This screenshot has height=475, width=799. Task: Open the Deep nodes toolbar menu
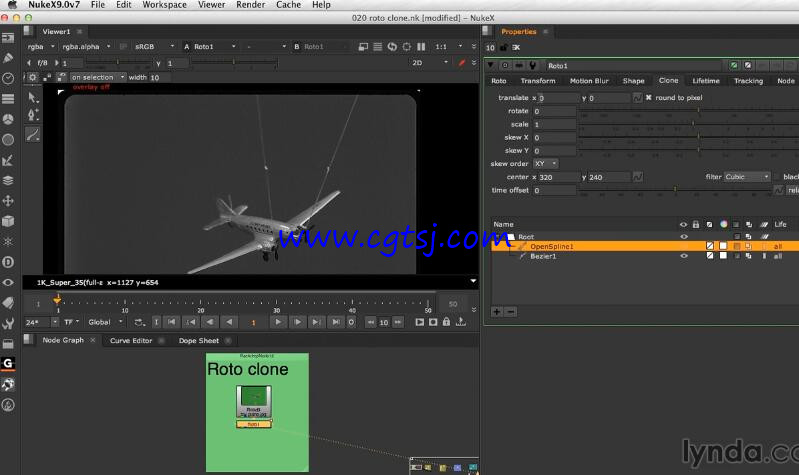point(8,262)
